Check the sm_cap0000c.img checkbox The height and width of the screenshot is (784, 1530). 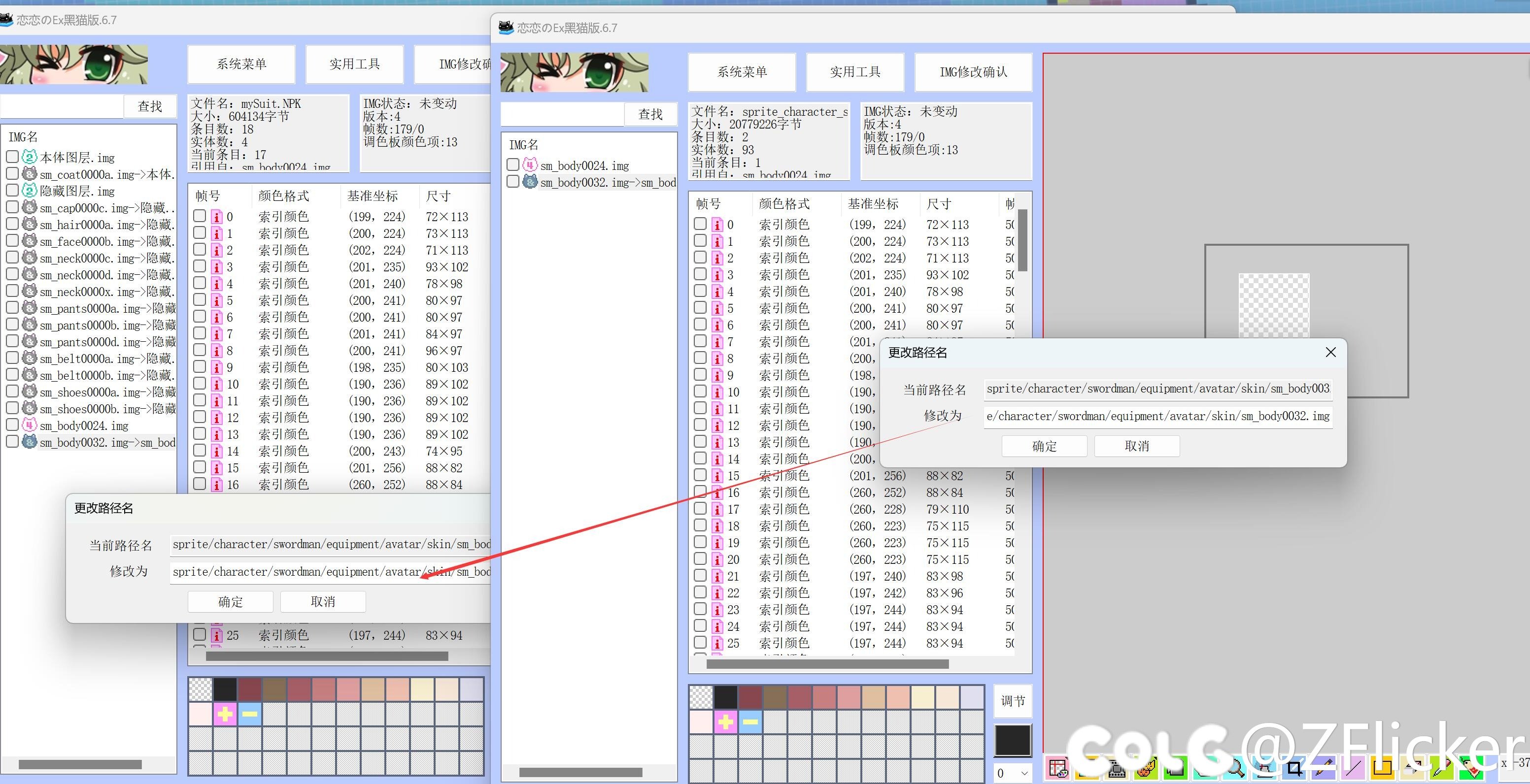(12, 207)
